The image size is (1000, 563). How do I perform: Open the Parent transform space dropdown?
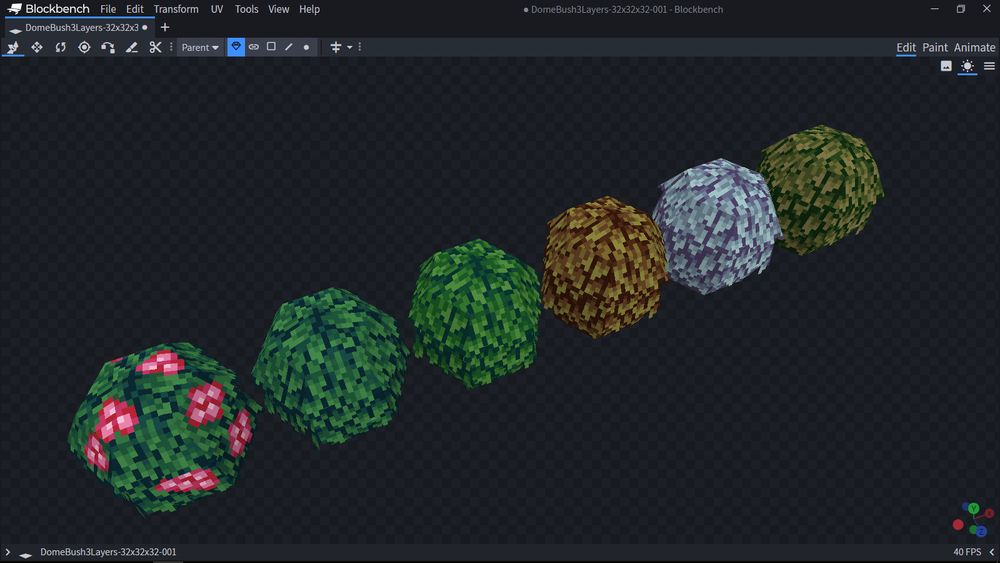[200, 47]
